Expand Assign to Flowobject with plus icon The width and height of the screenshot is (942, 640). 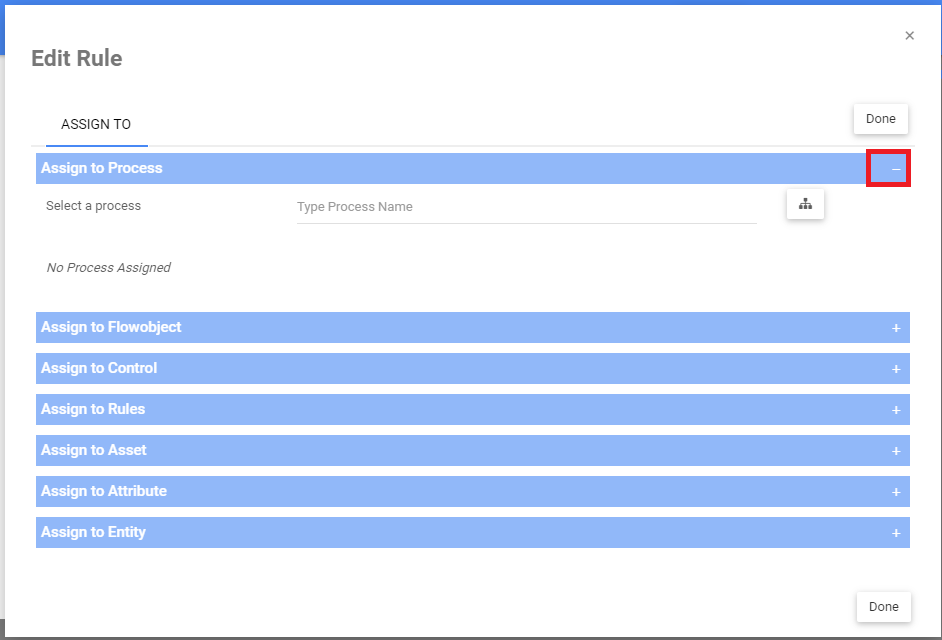click(x=895, y=328)
